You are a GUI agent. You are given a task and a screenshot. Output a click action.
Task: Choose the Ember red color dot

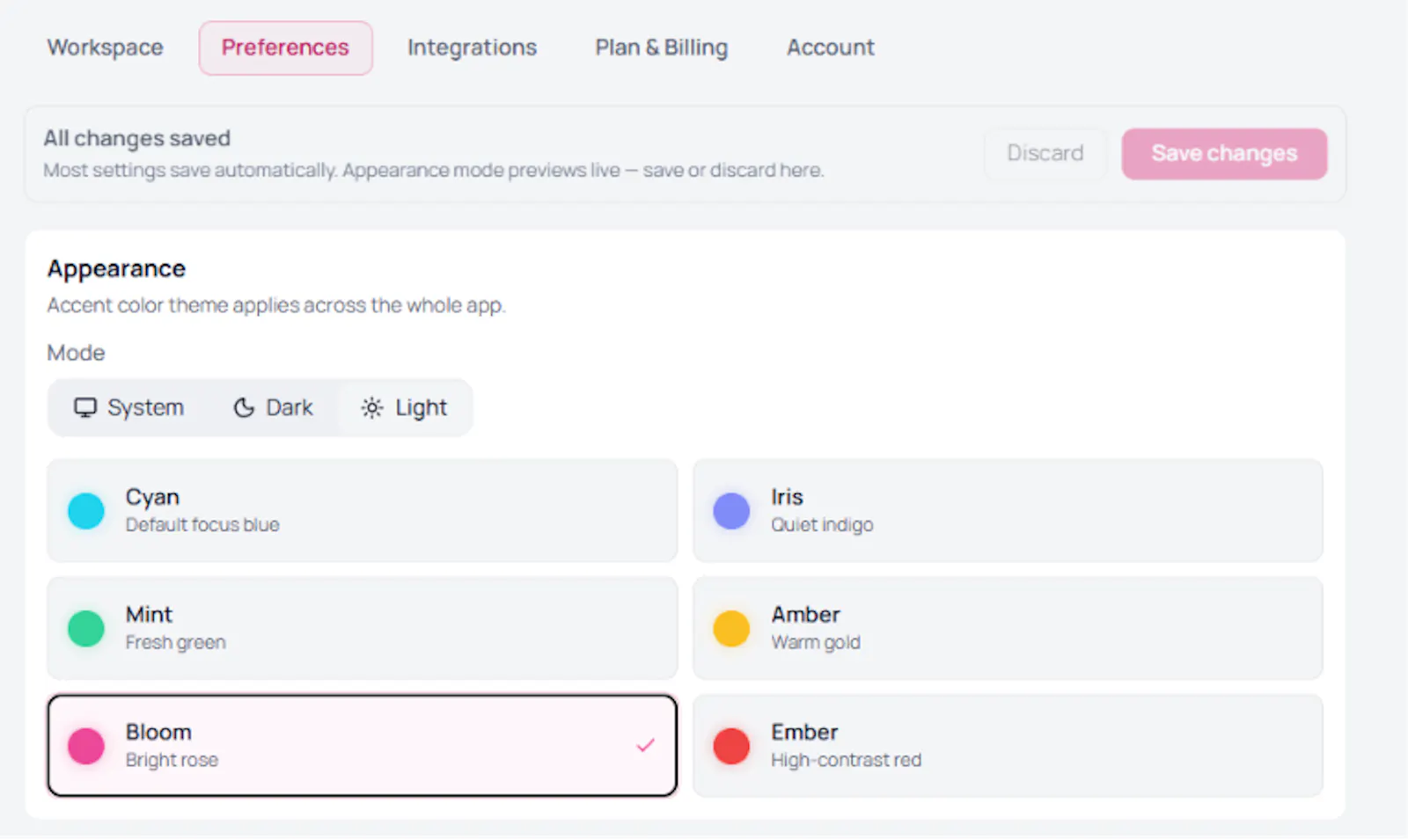[x=731, y=746]
